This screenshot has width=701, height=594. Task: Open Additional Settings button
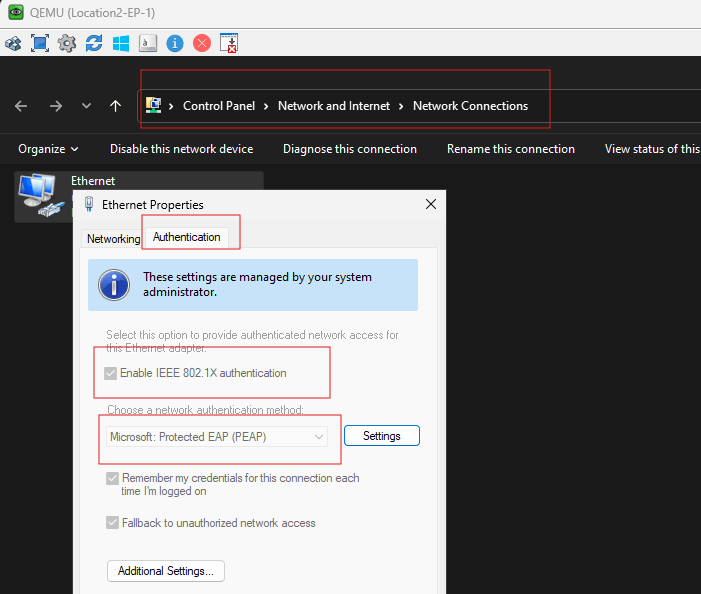(166, 571)
